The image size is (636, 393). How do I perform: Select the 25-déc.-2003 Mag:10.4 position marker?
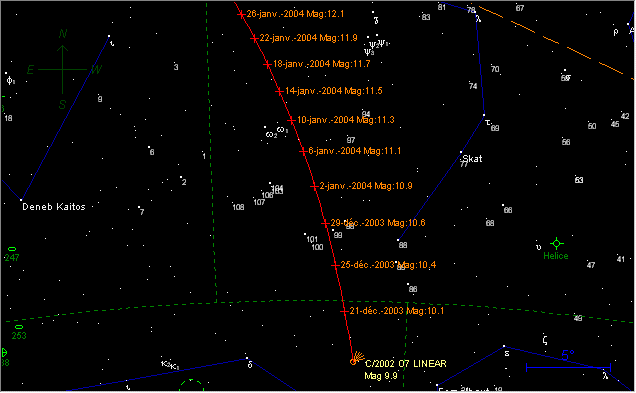pos(335,265)
